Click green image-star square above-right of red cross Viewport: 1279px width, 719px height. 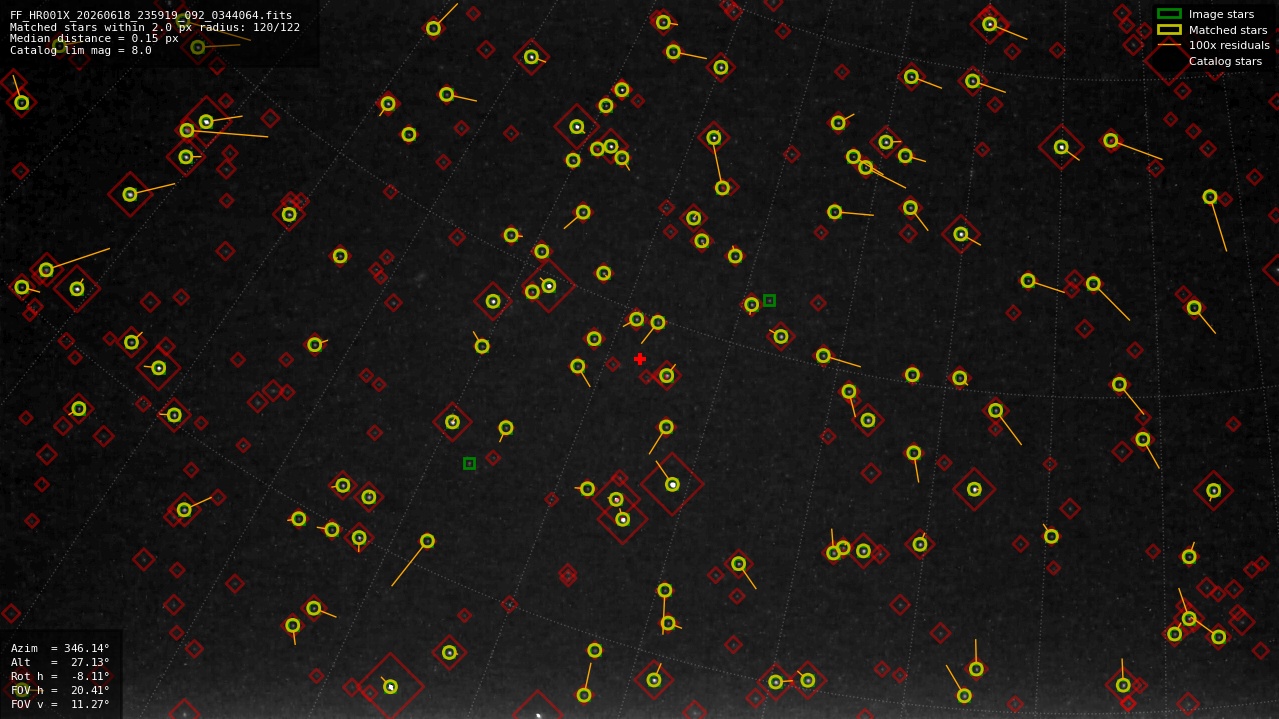[x=769, y=300]
